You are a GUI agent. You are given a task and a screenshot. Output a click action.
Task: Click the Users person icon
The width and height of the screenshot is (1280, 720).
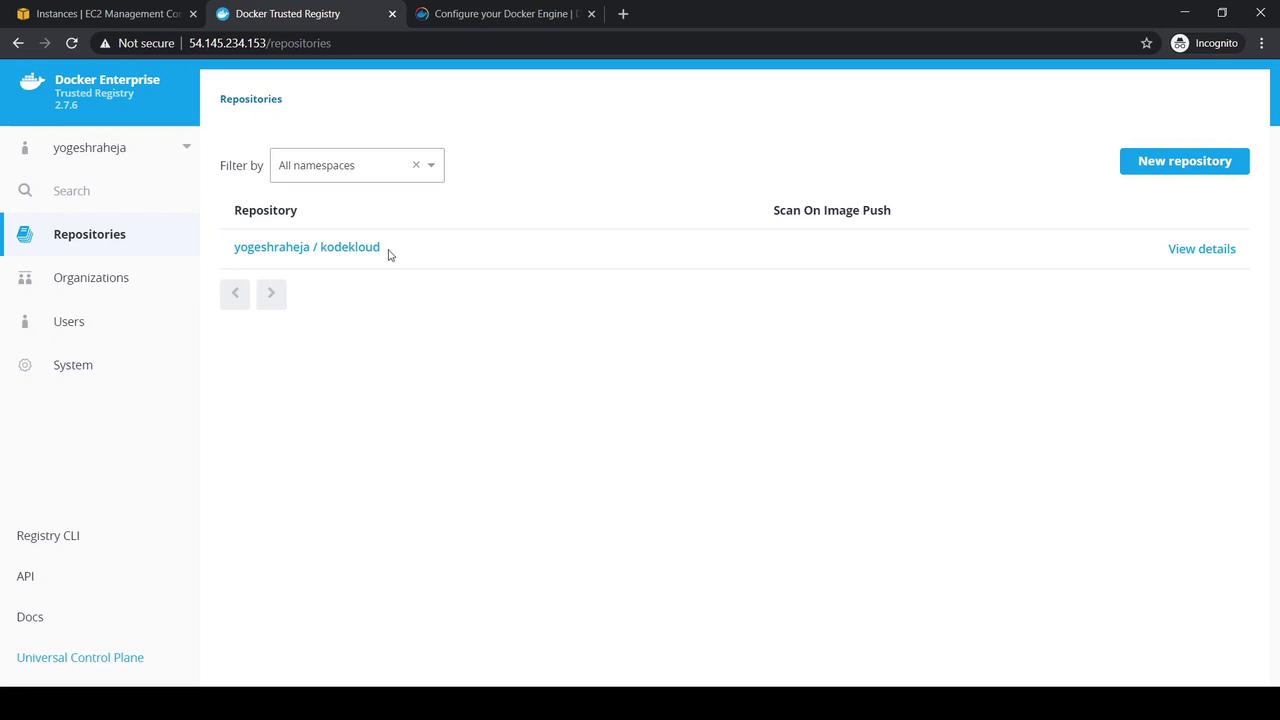[25, 321]
